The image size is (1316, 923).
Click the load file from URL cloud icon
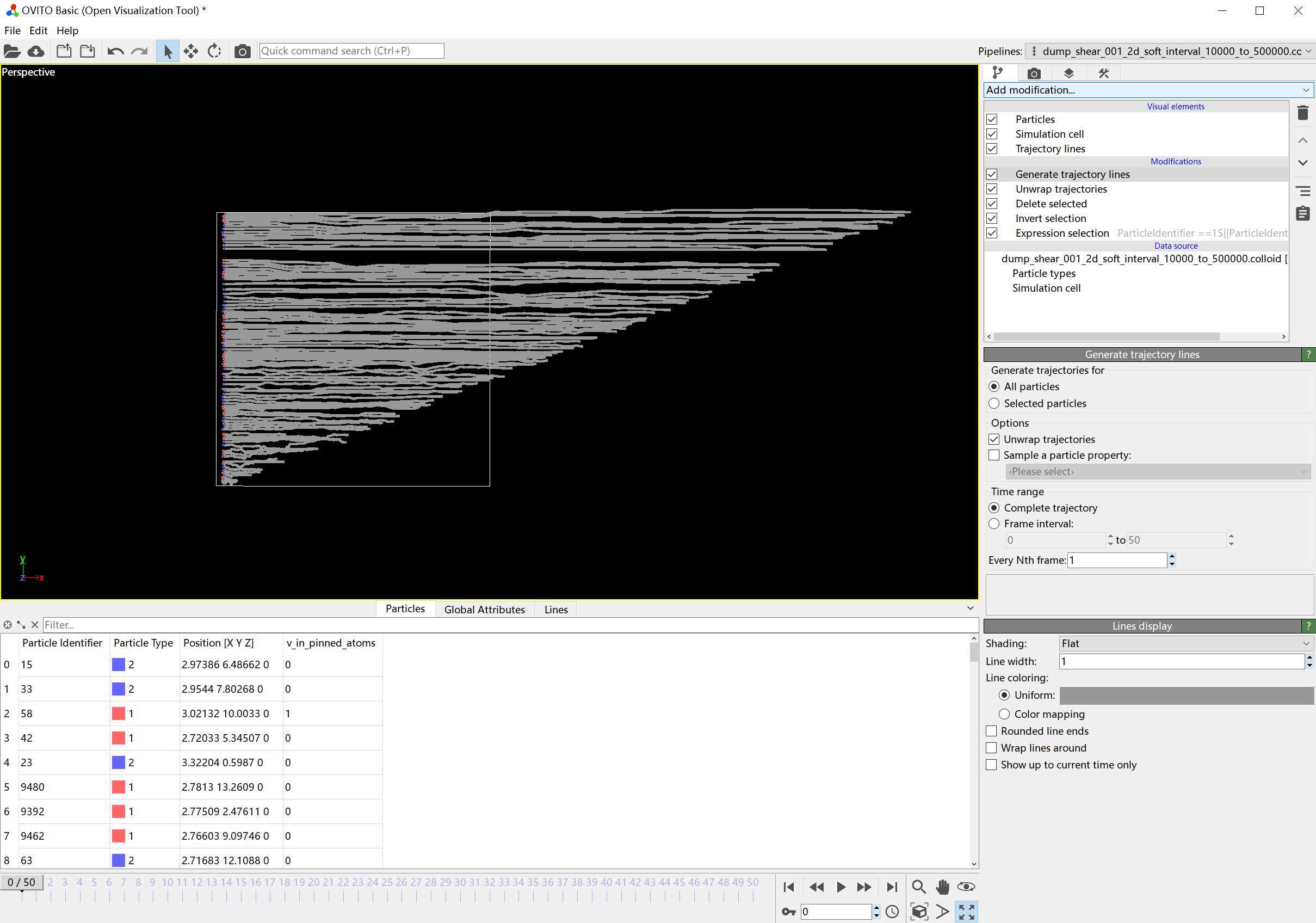(36, 52)
